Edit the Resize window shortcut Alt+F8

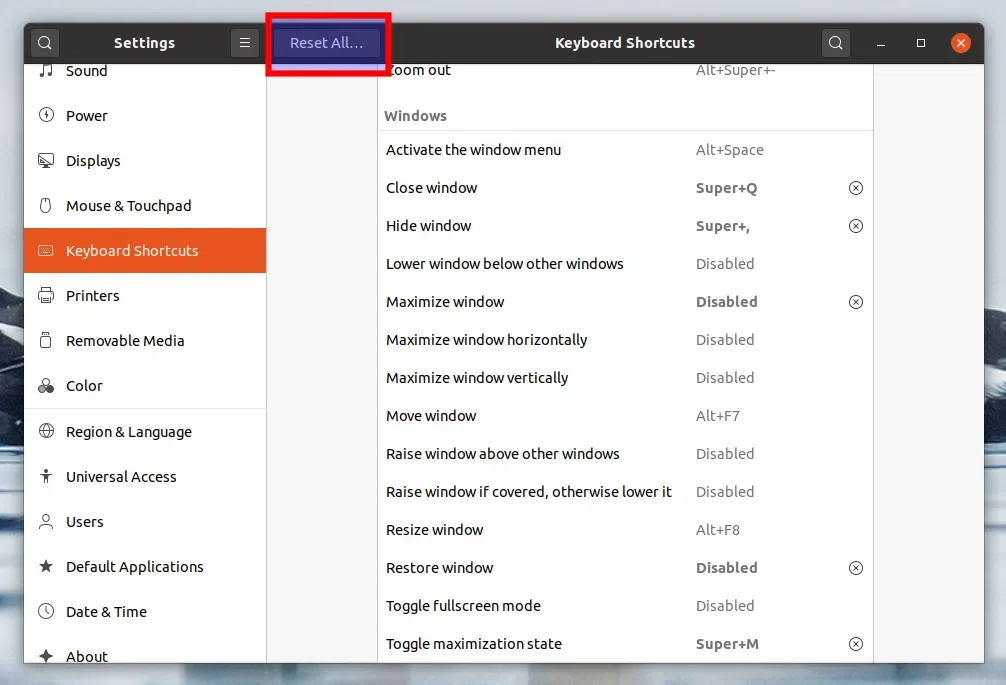[624, 530]
